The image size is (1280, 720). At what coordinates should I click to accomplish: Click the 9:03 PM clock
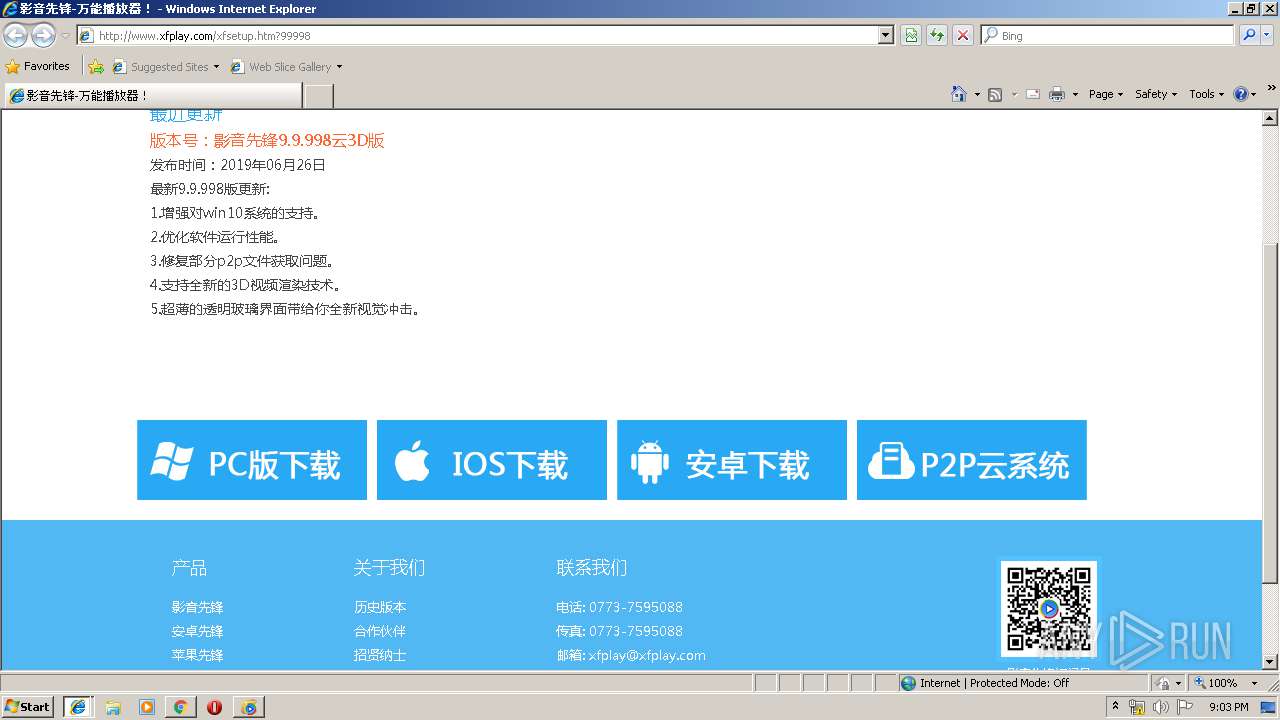[x=1229, y=707]
